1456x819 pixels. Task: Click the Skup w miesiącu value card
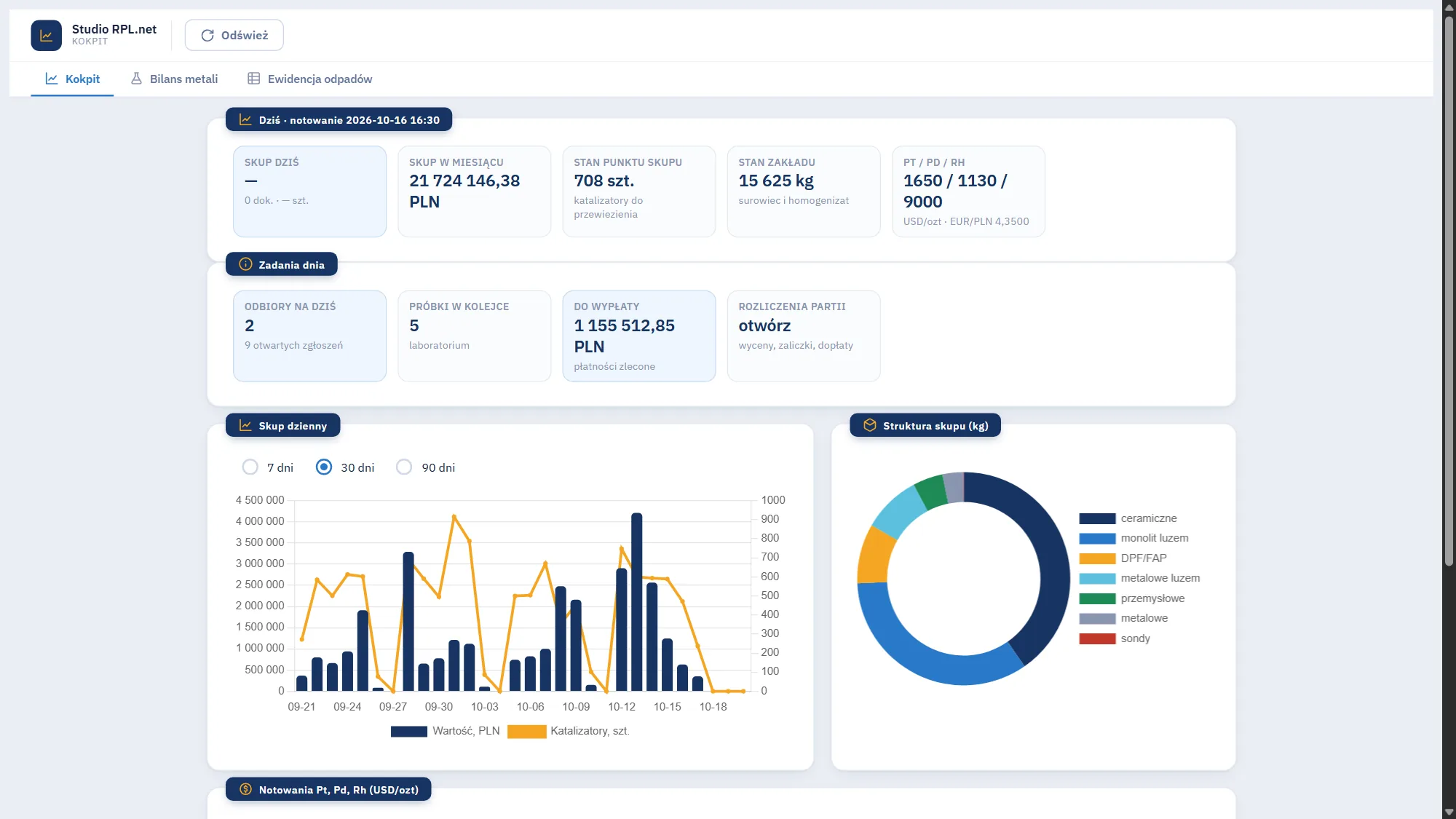pos(475,191)
